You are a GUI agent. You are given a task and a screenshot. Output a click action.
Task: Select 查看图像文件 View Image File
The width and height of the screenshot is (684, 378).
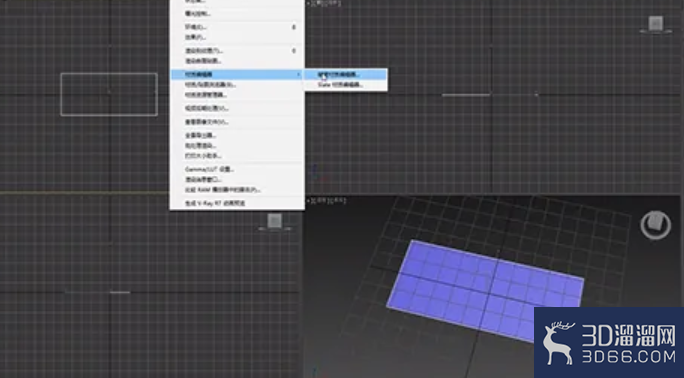237,122
